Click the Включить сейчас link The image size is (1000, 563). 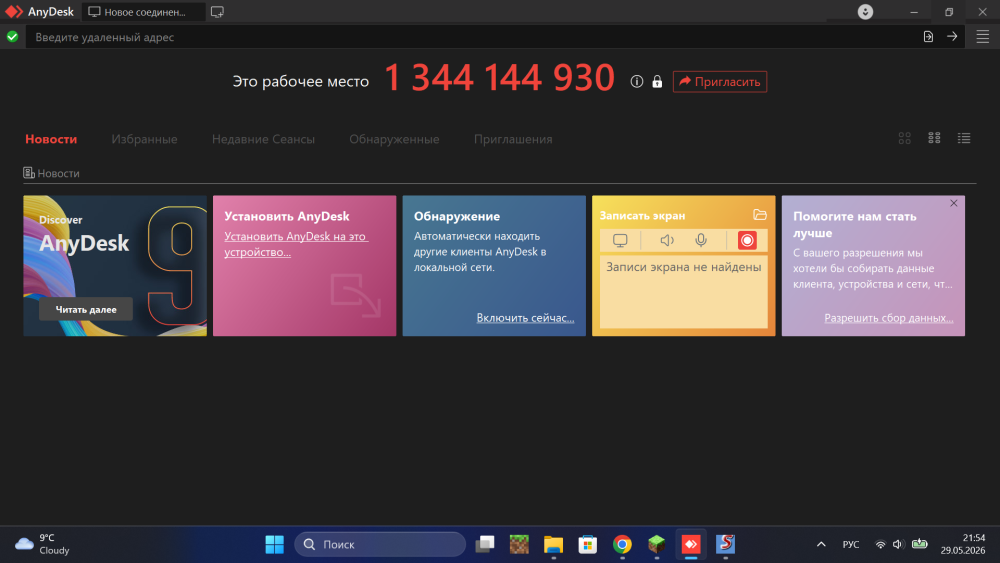coord(526,318)
